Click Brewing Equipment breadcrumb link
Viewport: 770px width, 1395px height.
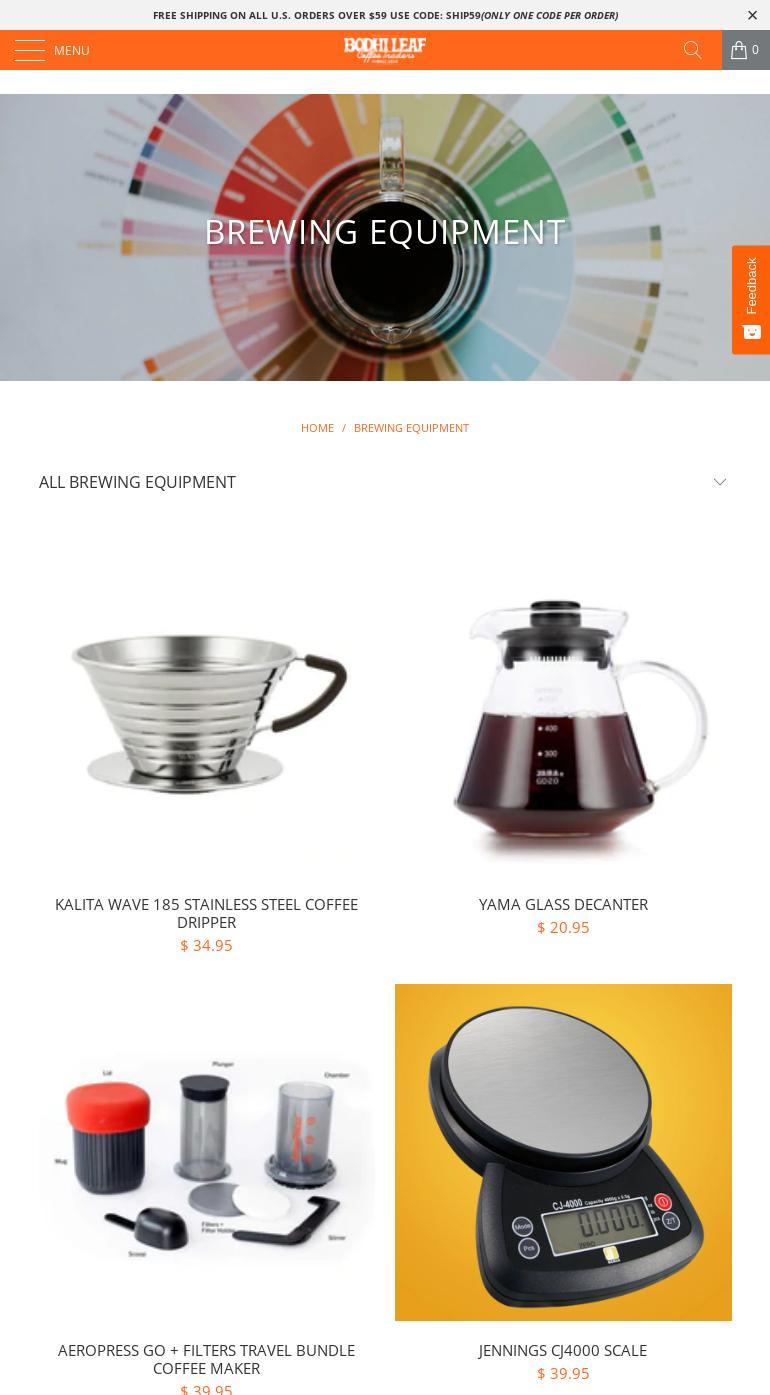[x=411, y=428]
